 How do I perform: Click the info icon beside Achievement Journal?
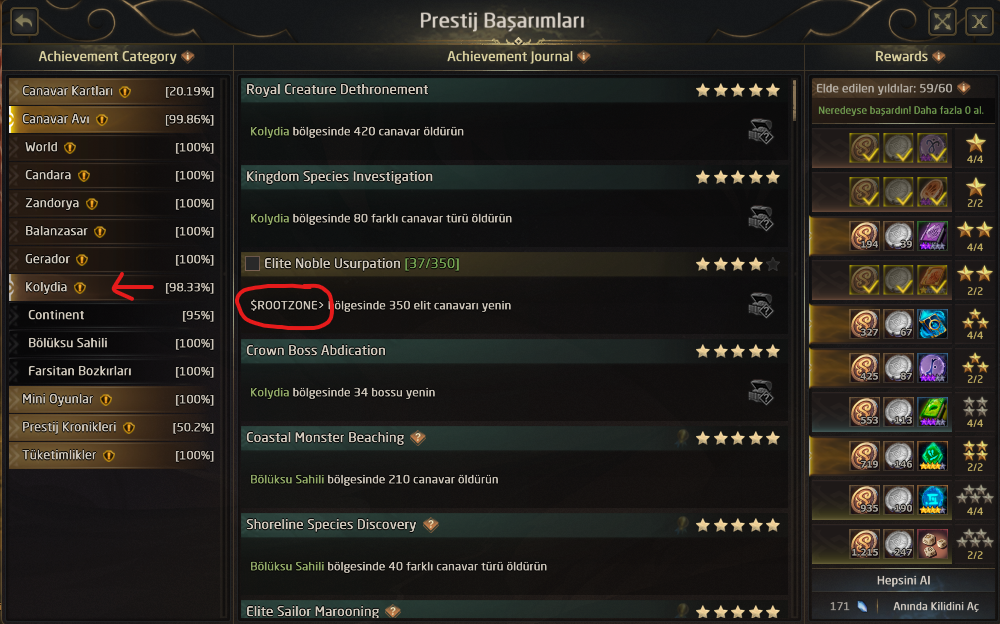(583, 57)
